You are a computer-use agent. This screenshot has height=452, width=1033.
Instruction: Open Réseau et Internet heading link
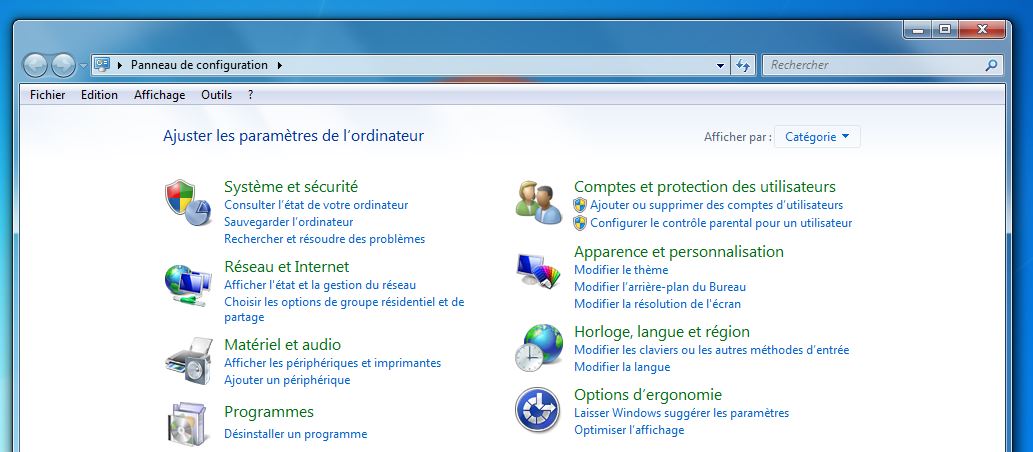click(287, 267)
